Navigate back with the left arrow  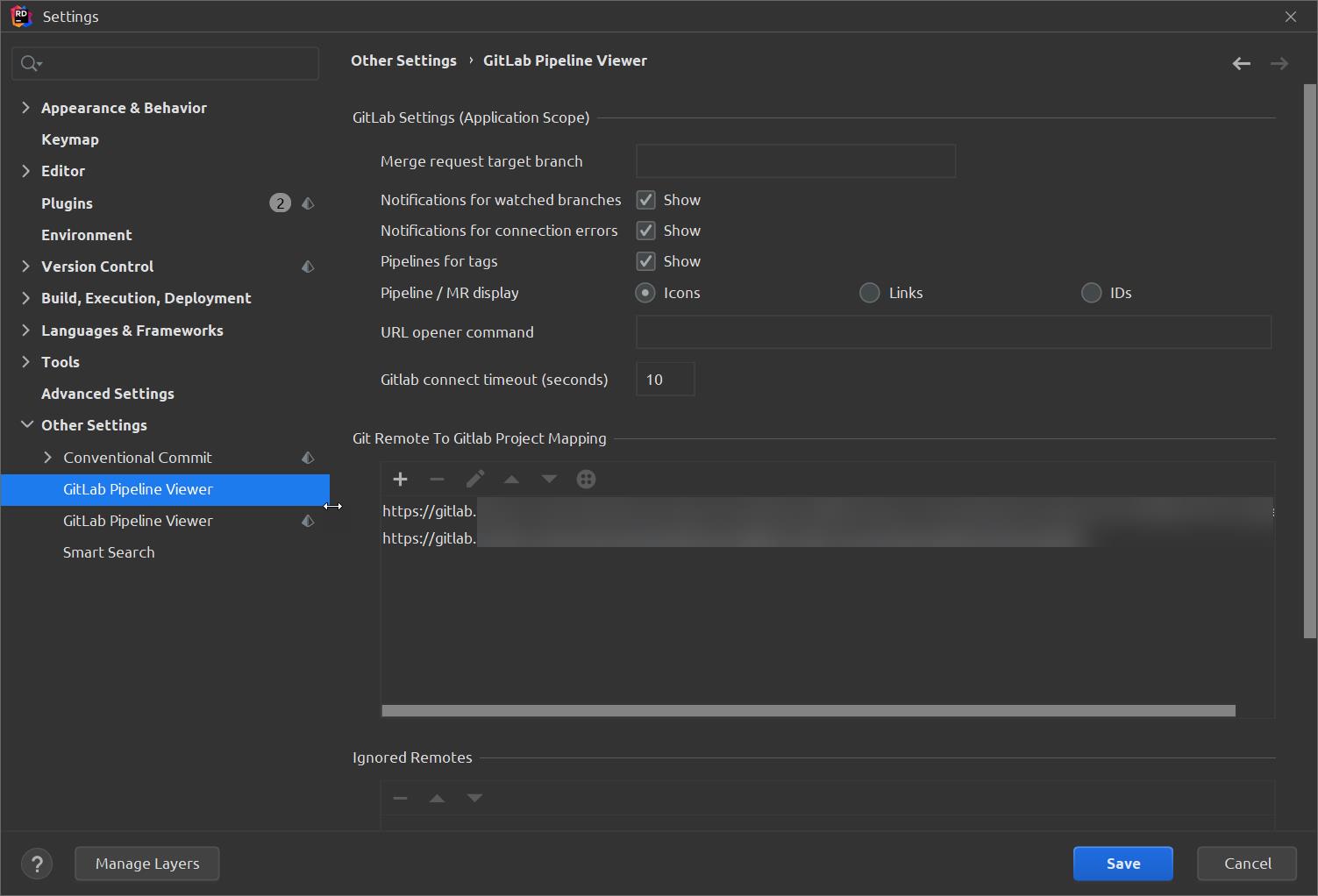1241,63
